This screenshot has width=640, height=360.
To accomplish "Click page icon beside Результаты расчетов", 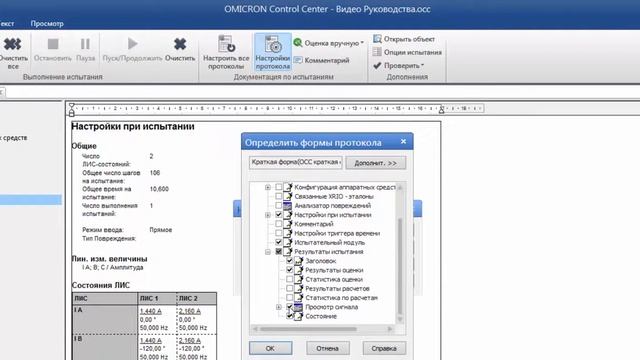I will click(299, 289).
